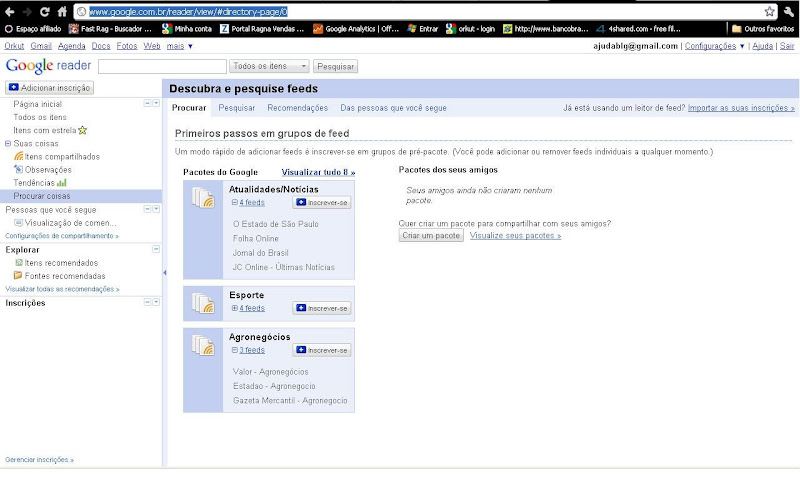This screenshot has height=484, width=800.
Task: Select the Folha Online feed entry
Action: point(256,238)
